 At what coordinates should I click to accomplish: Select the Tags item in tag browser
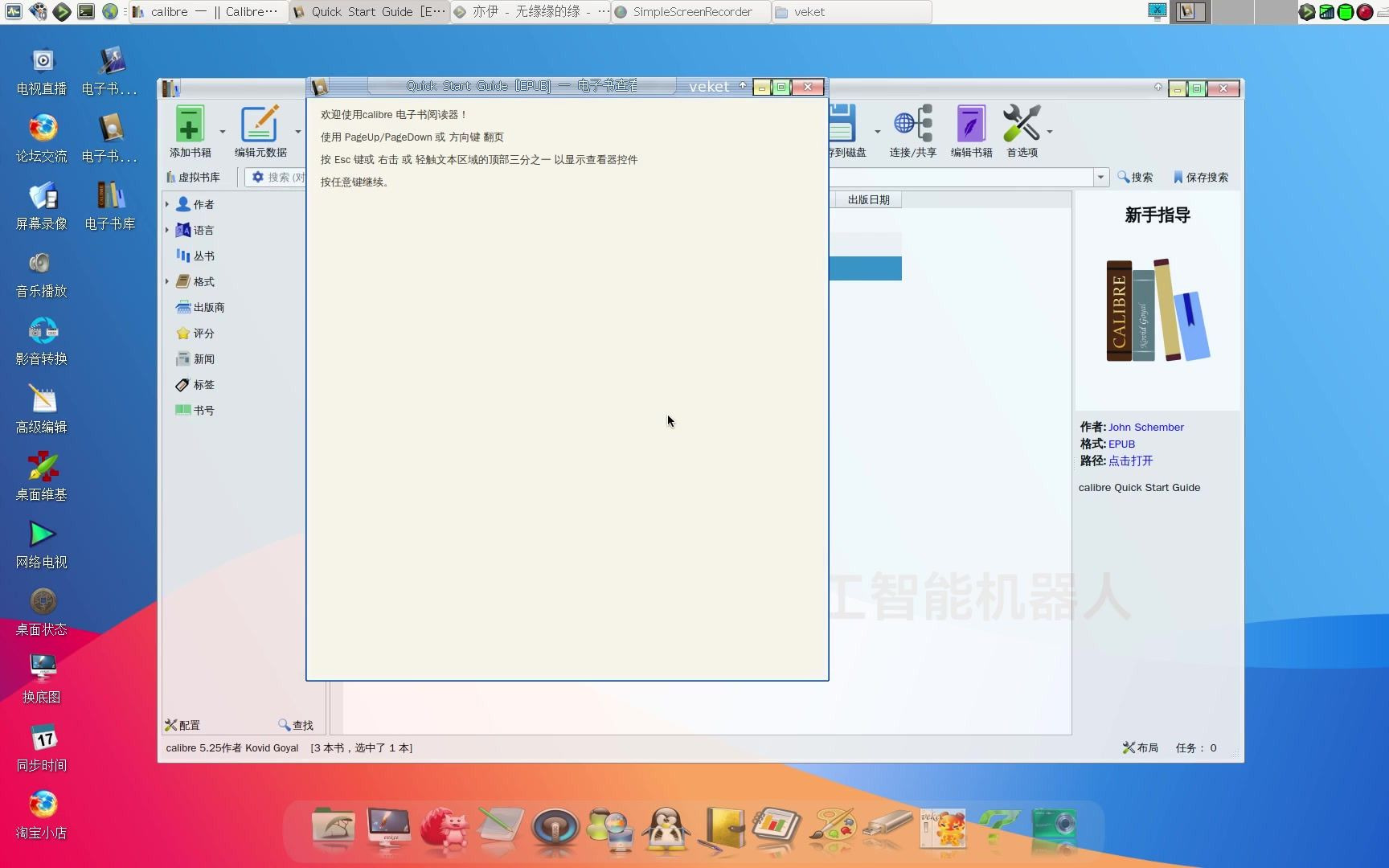point(195,384)
